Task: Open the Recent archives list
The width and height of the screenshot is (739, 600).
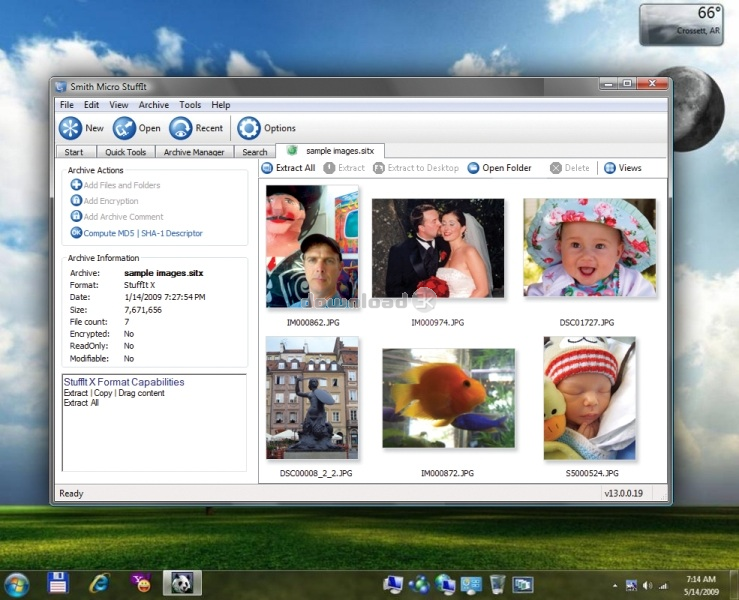Action: pyautogui.click(x=180, y=128)
